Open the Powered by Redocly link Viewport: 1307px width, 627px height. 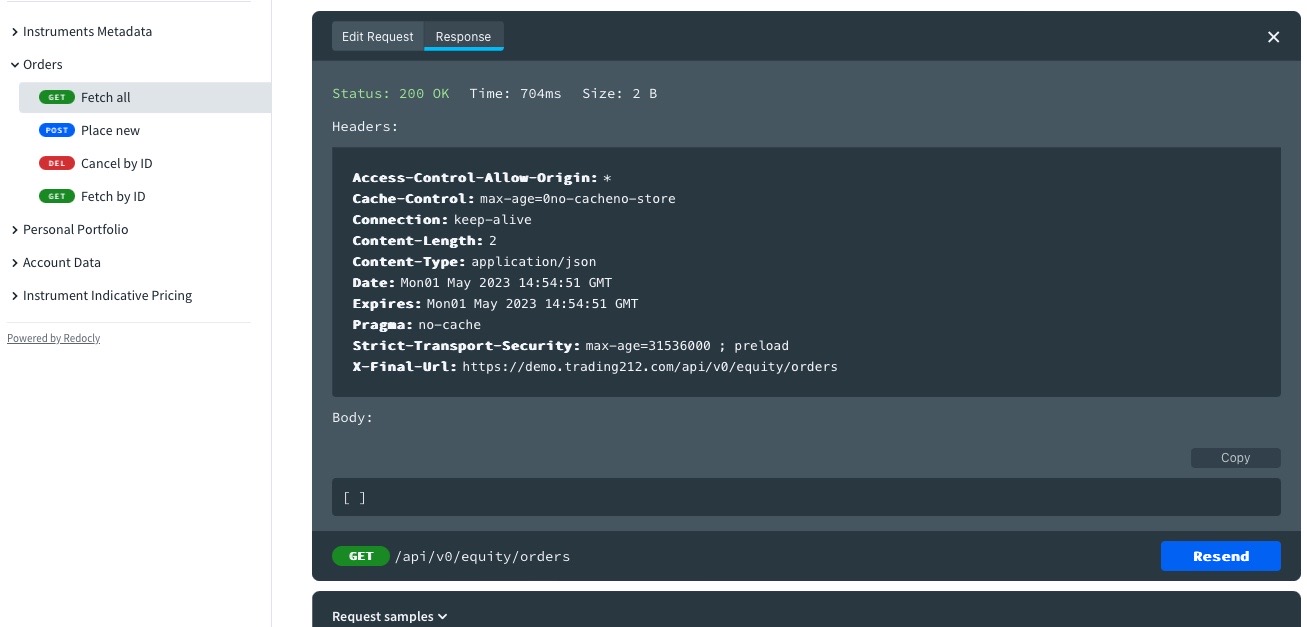tap(53, 338)
